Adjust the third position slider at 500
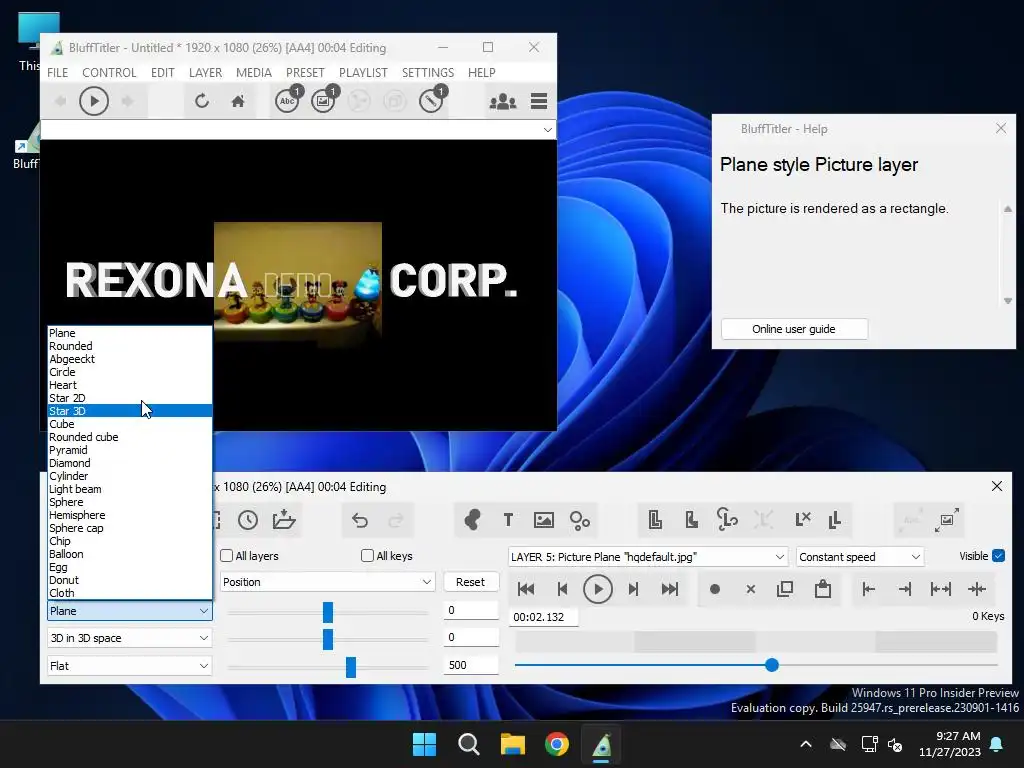 tap(351, 667)
